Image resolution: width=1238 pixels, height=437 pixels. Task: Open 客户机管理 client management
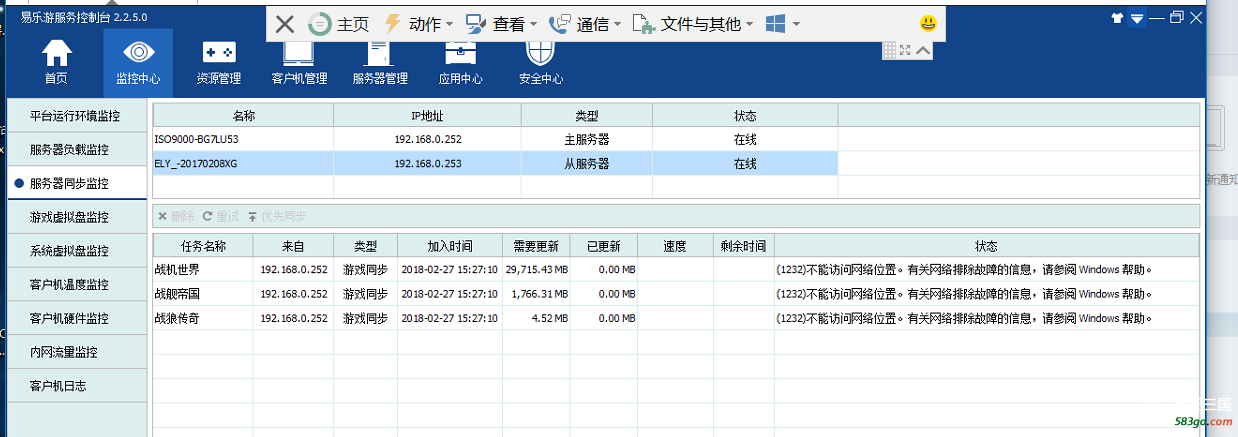(299, 62)
